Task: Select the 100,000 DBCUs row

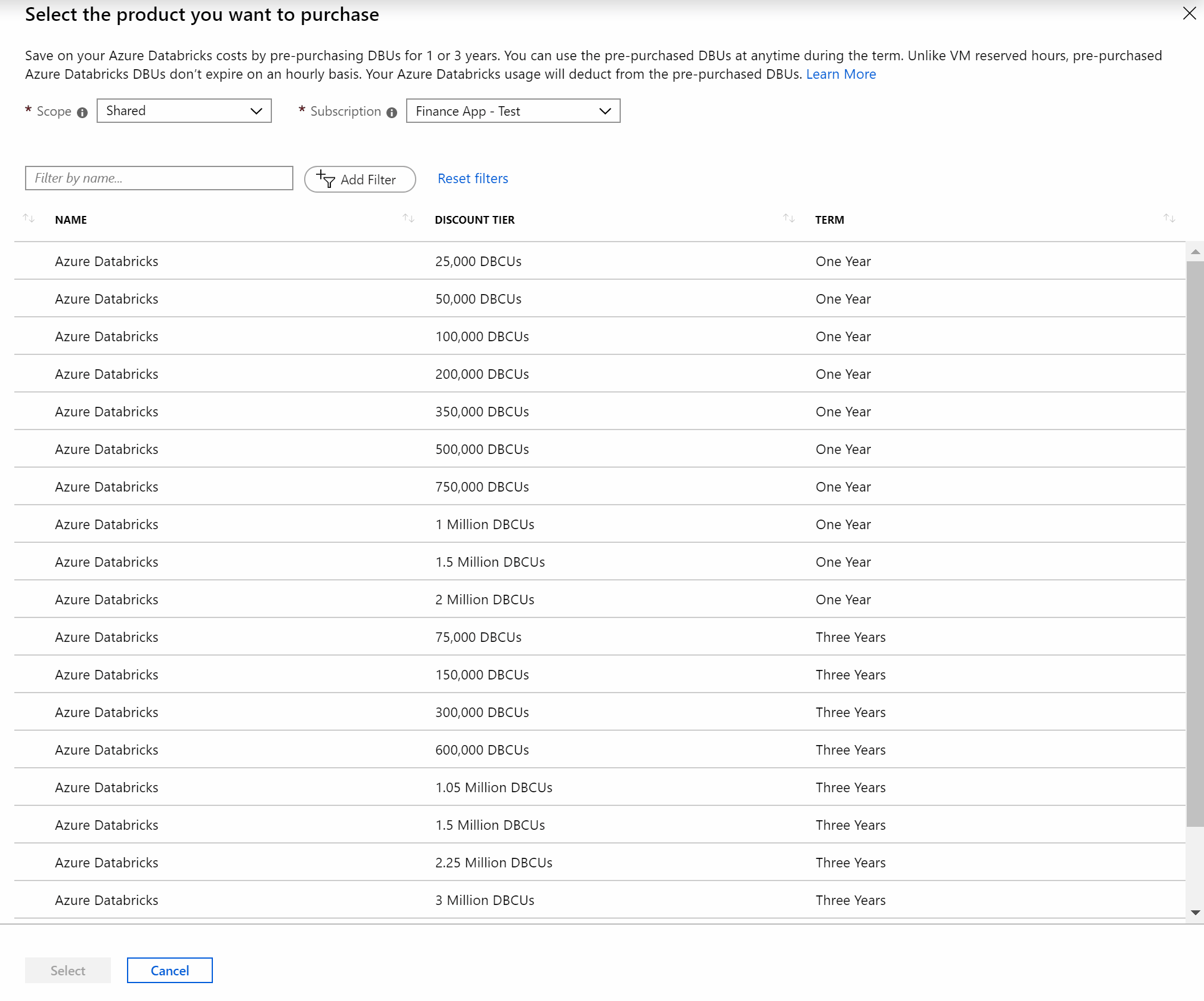Action: [600, 336]
